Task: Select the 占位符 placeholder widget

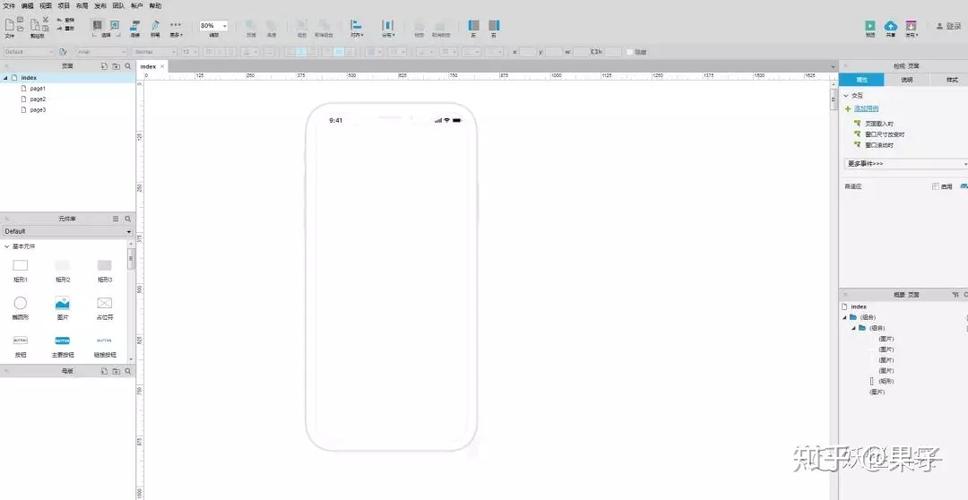Action: [x=104, y=307]
